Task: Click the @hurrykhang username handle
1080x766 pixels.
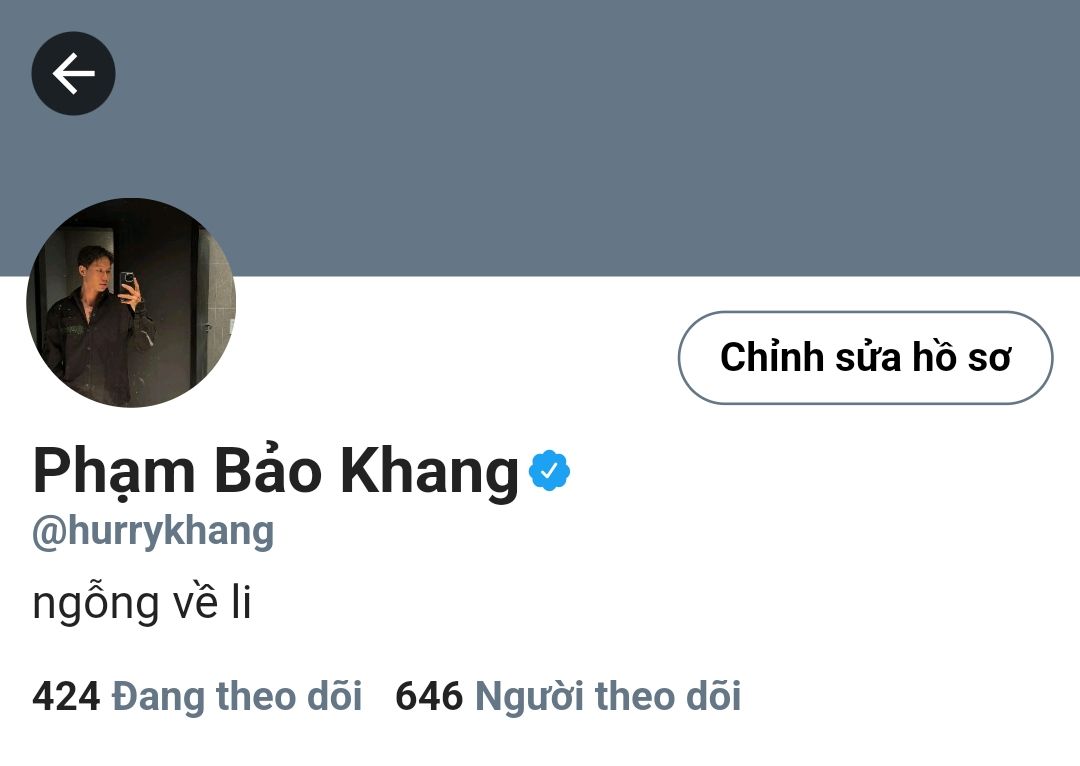Action: [x=153, y=532]
